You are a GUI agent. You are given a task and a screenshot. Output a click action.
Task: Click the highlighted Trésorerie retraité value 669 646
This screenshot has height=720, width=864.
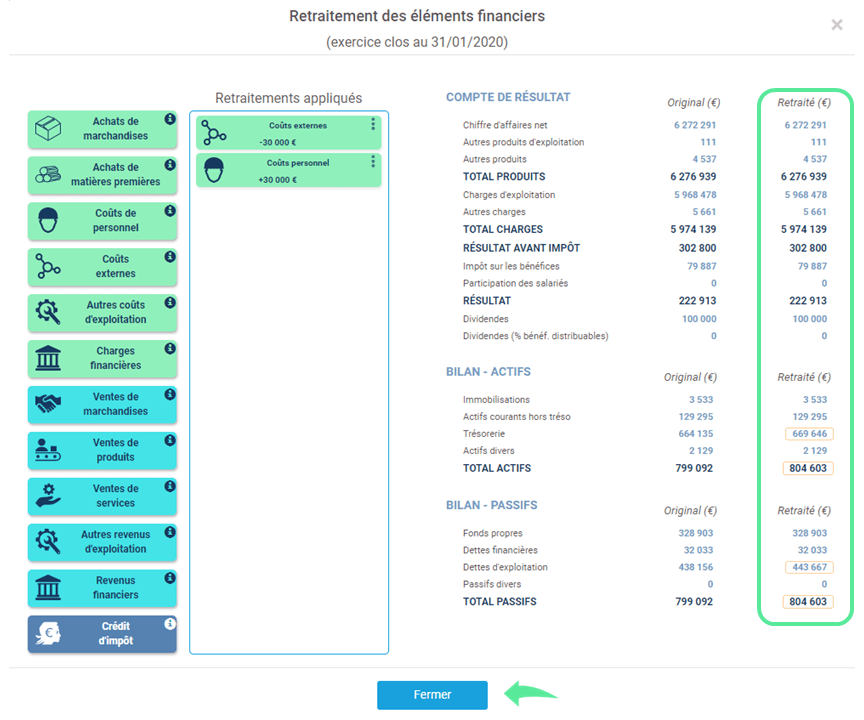click(x=809, y=434)
